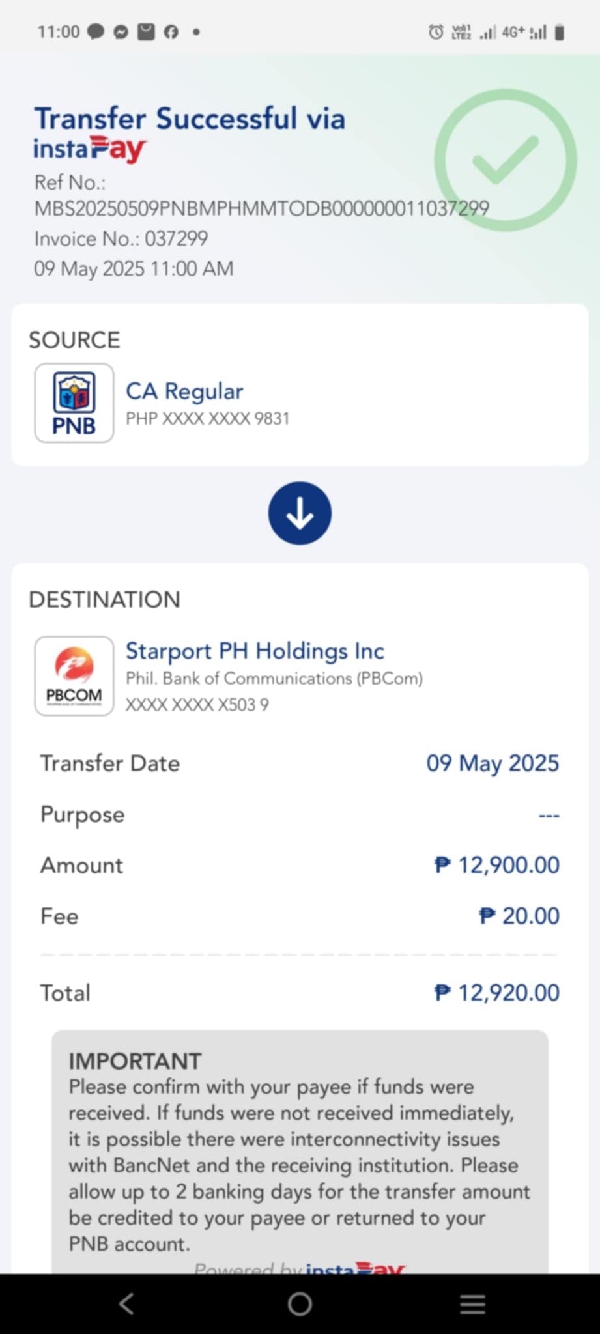Tap the ₱ 20.00 fee value

coord(519,916)
